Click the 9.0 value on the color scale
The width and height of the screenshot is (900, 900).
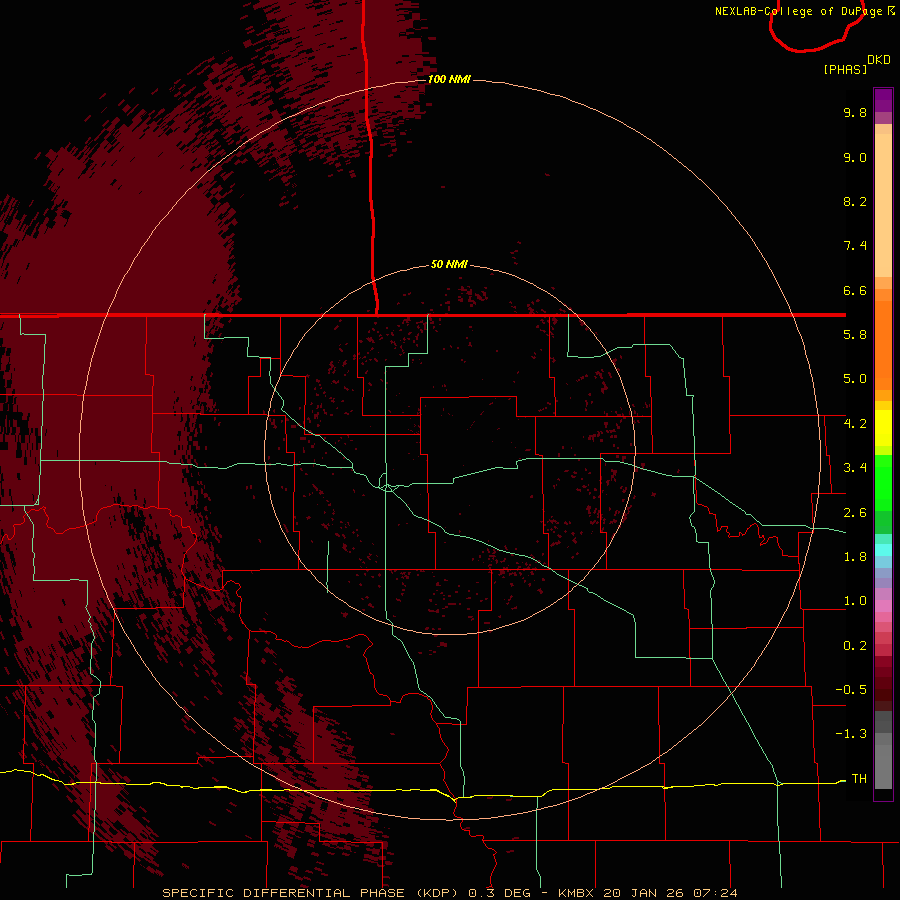pyautogui.click(x=855, y=157)
